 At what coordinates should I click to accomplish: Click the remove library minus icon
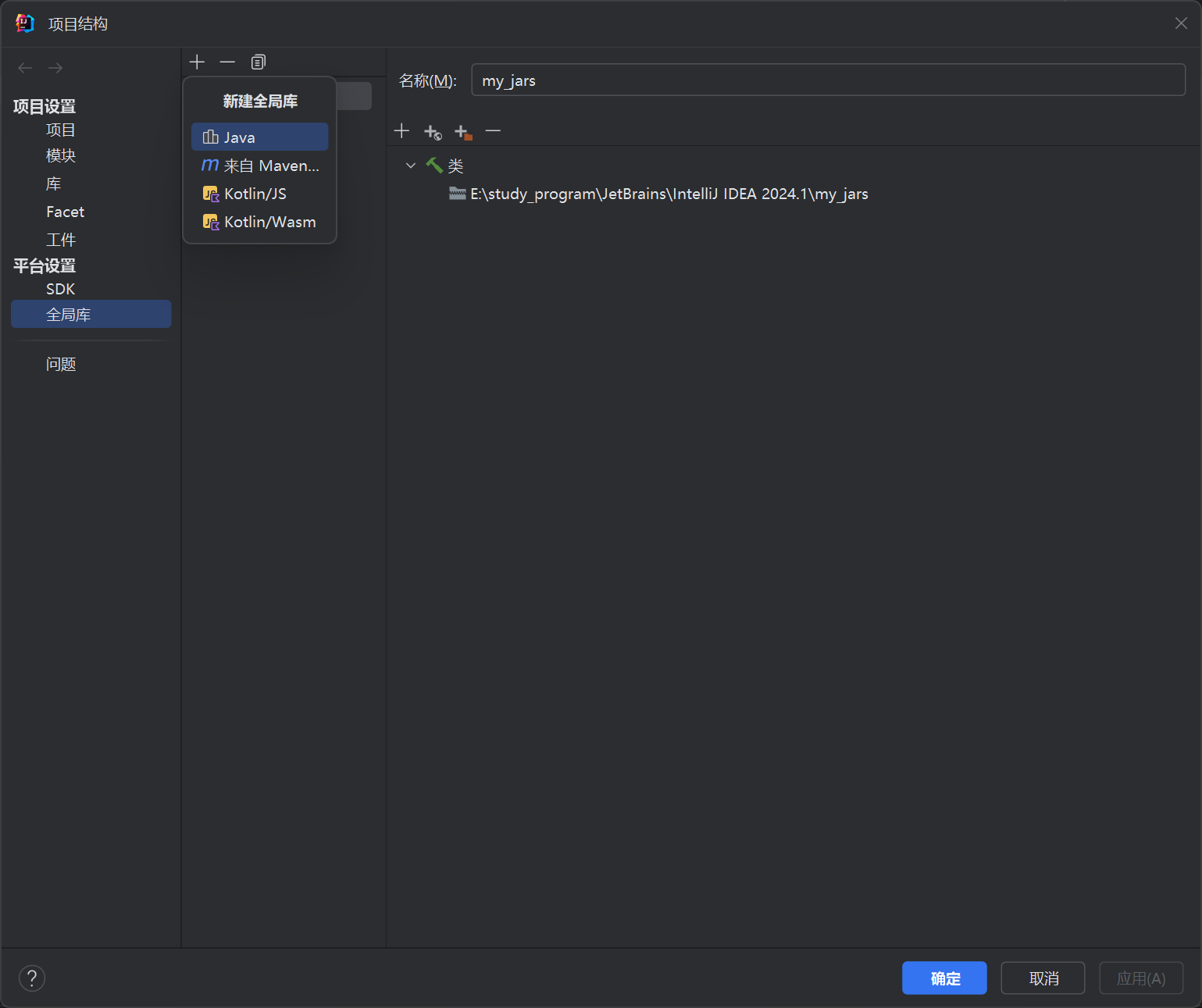[x=227, y=62]
